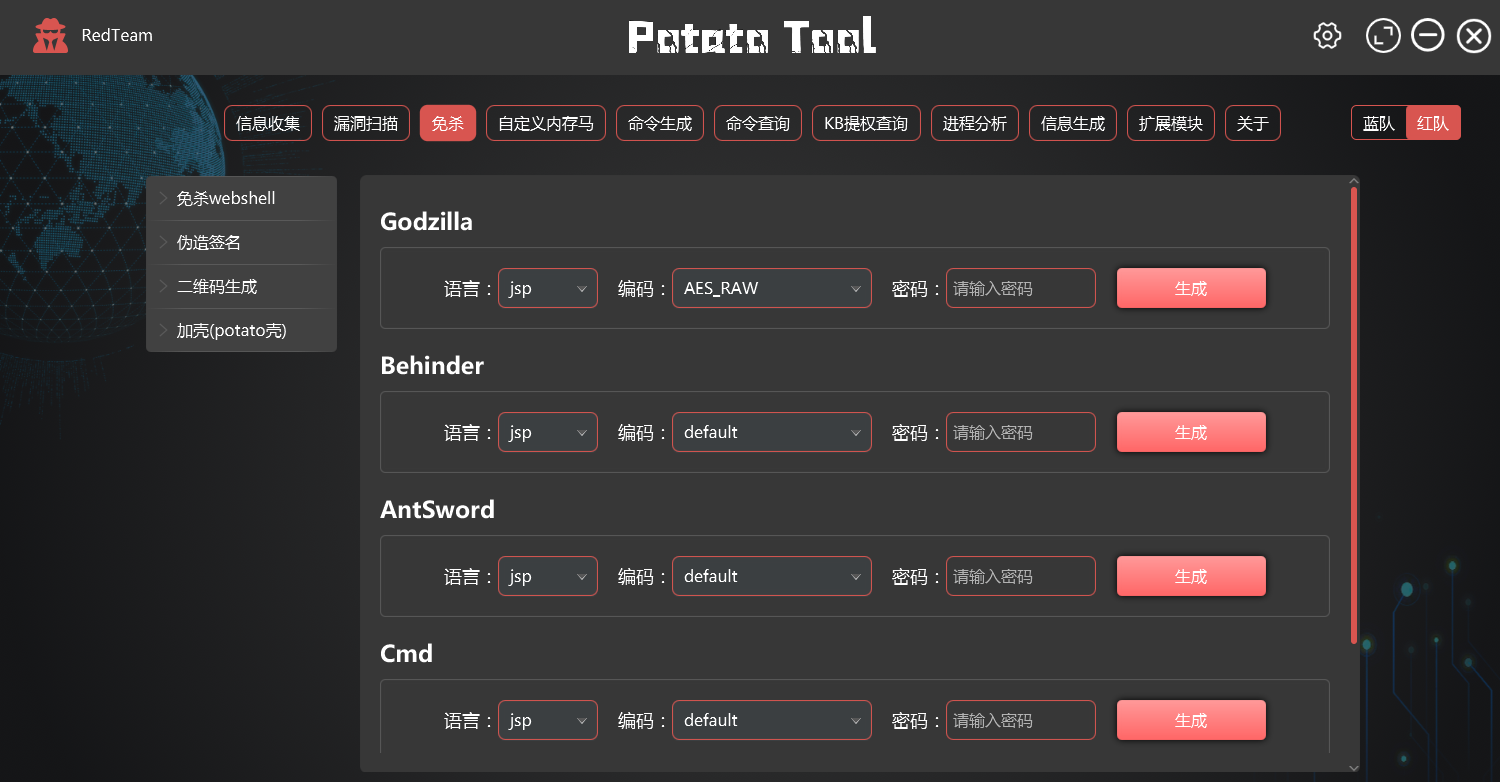Open the Behinder 编码 default dropdown
This screenshot has width=1500, height=782.
(x=772, y=432)
